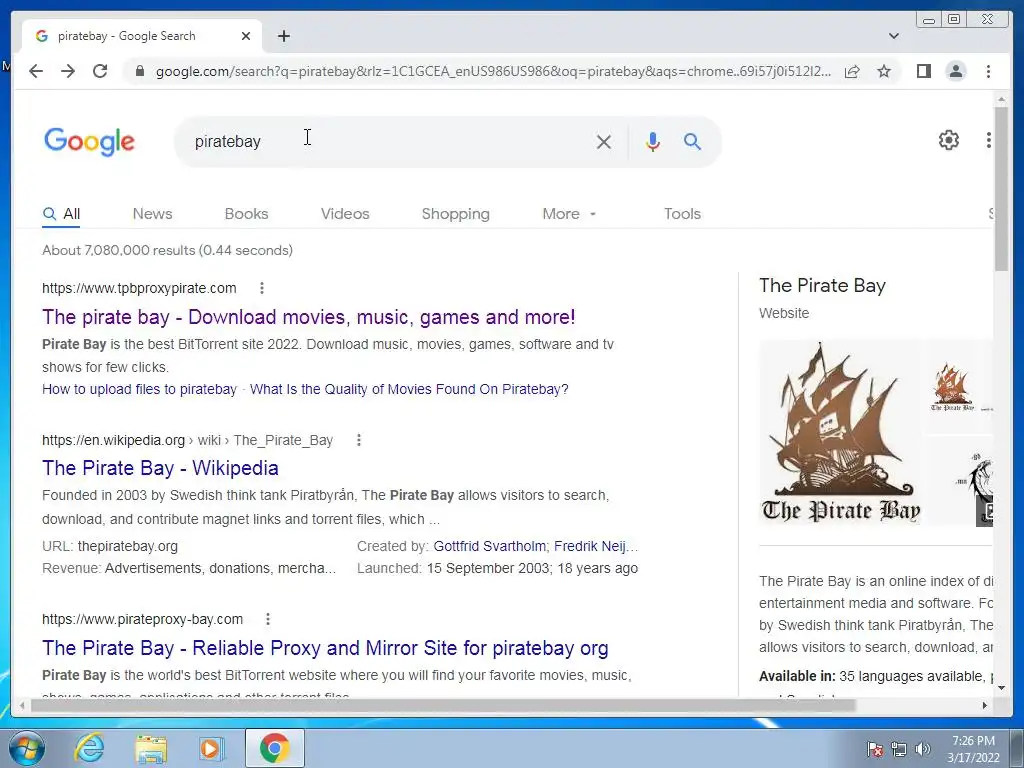
Task: Open the Action Center flag tray icon
Action: 874,749
